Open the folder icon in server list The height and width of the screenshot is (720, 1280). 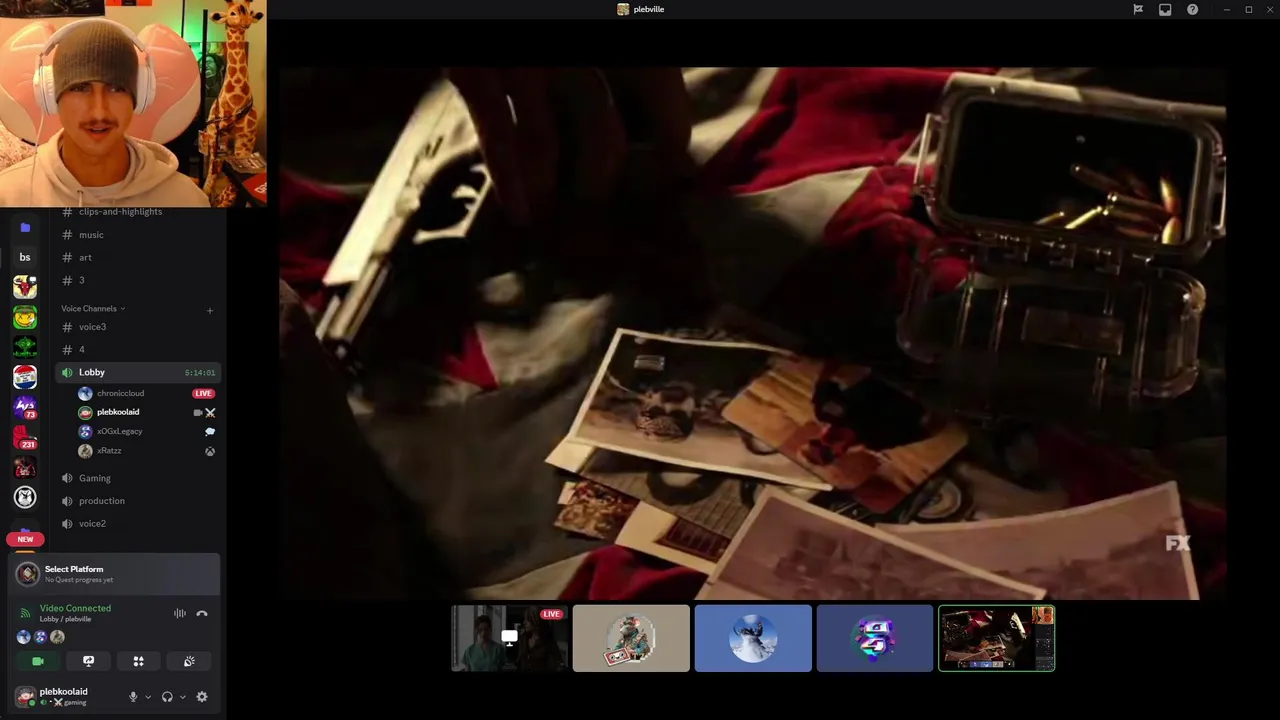coord(25,228)
